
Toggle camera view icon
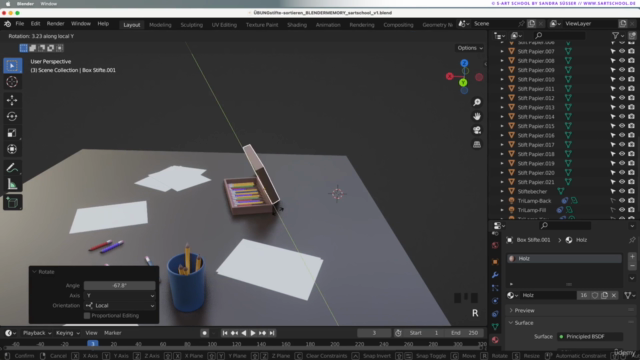point(477,130)
